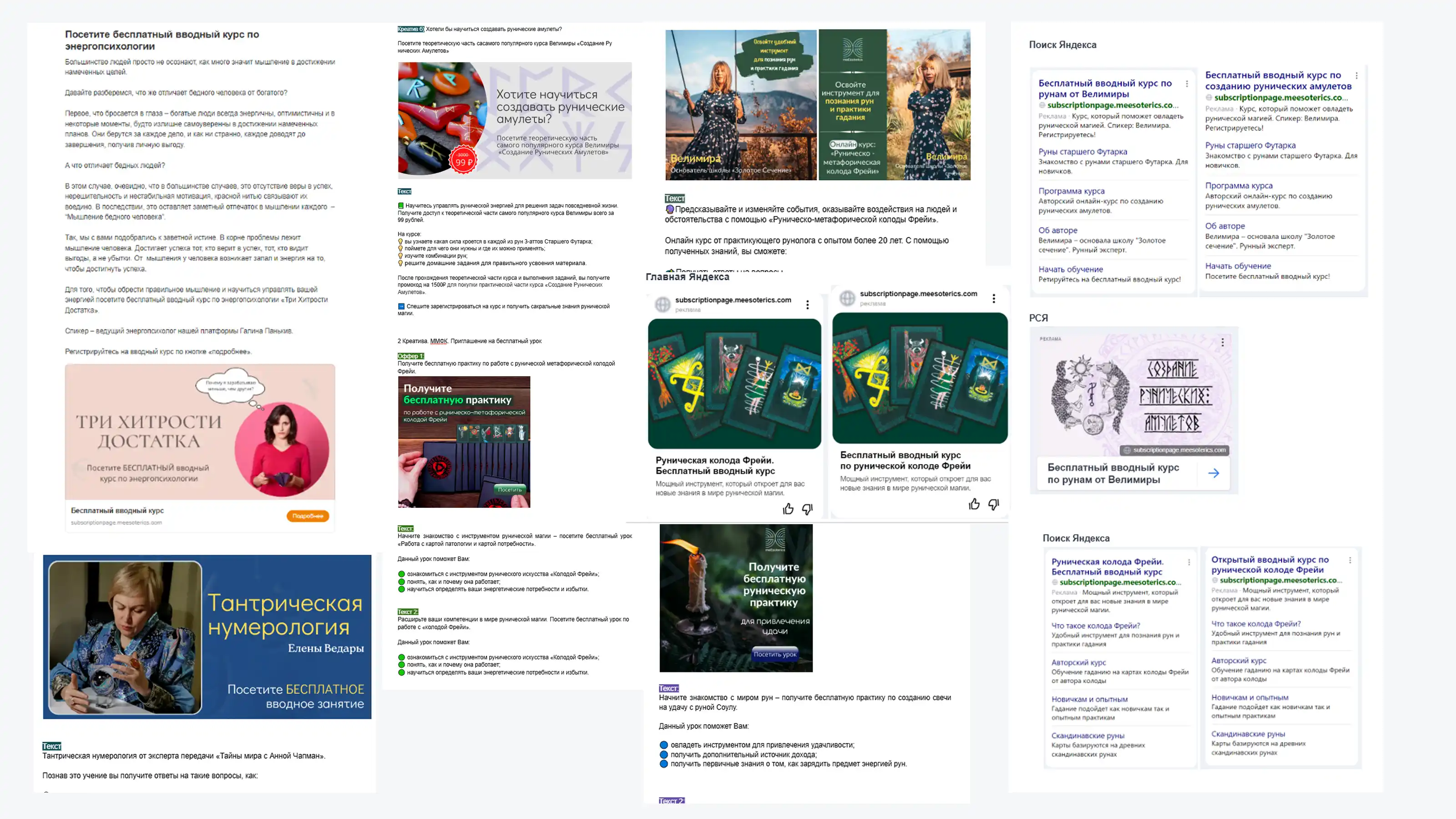Click the orange 'Подробнее' button
The height and width of the screenshot is (819, 1456).
pos(308,516)
